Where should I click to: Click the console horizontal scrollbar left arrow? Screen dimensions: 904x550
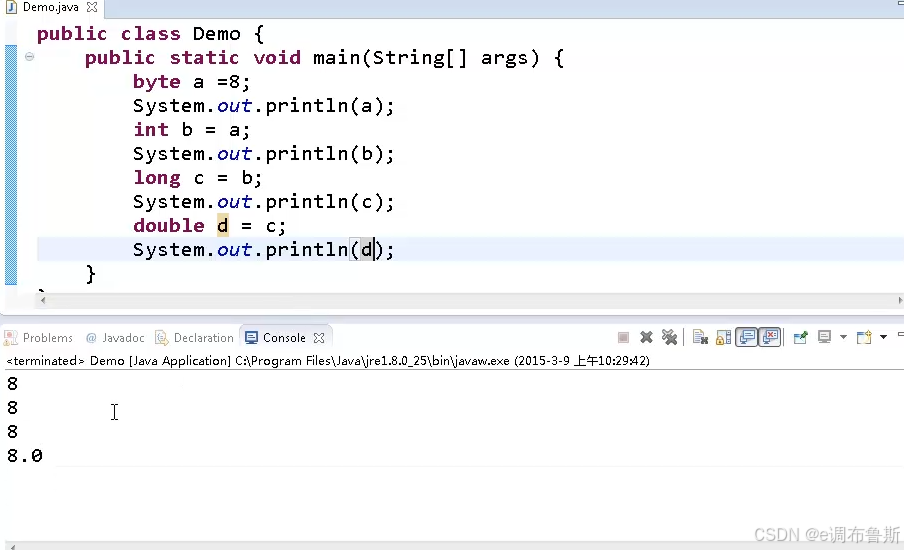pos(13,546)
